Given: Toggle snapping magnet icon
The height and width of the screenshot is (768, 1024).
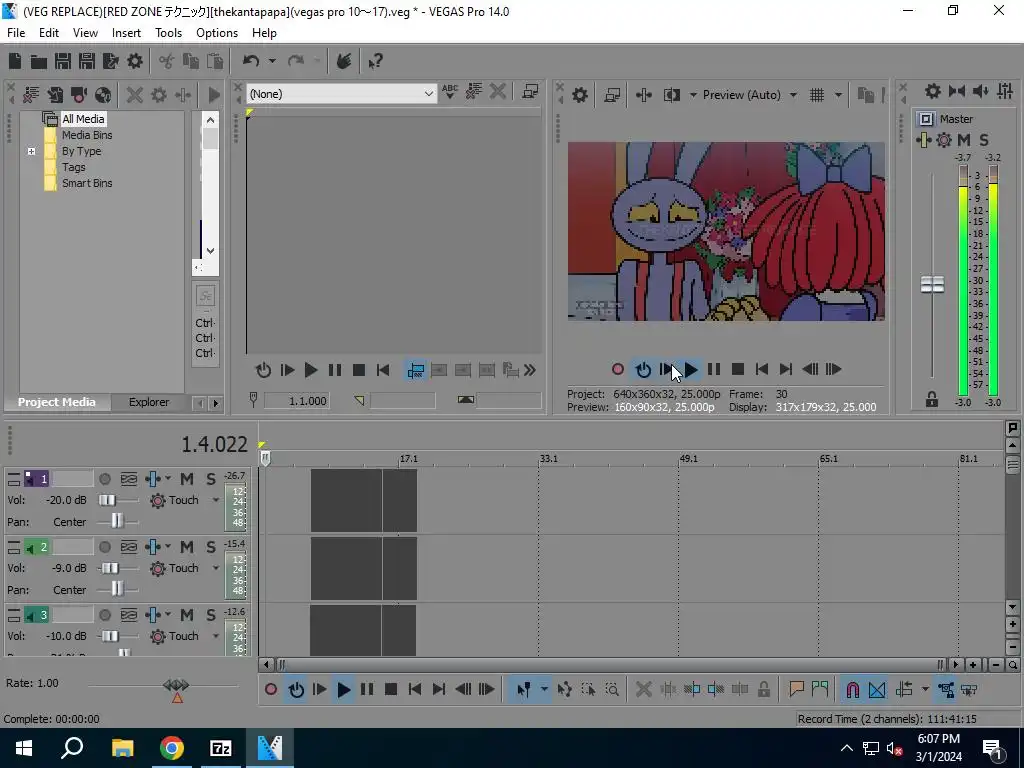Looking at the screenshot, I should (x=852, y=690).
